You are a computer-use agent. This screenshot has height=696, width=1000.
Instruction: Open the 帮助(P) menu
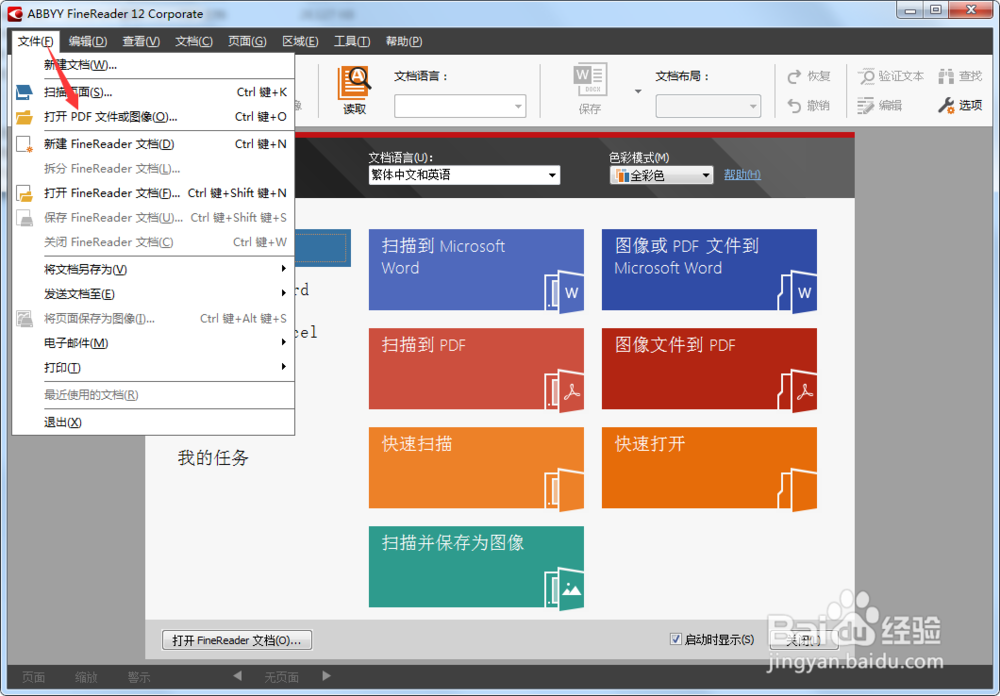point(404,41)
